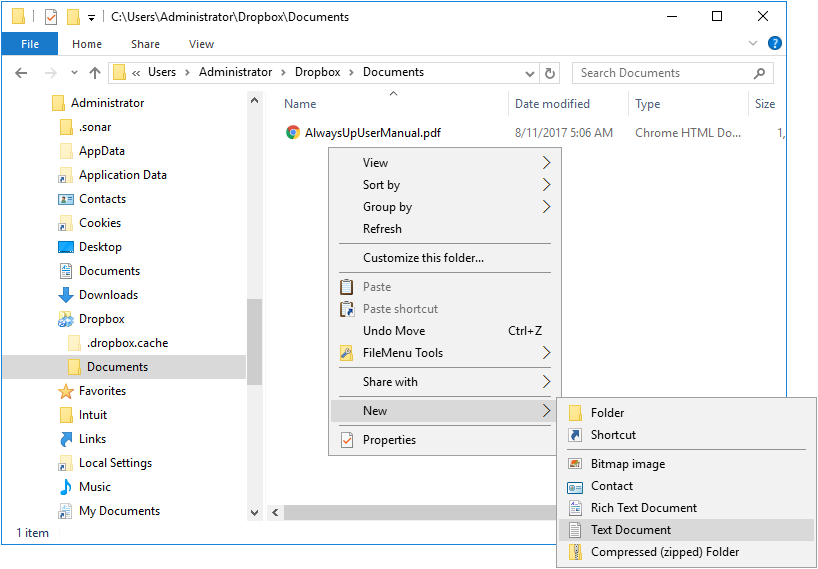The image size is (818, 569).
Task: Click the Favorites star icon
Action: (x=66, y=391)
